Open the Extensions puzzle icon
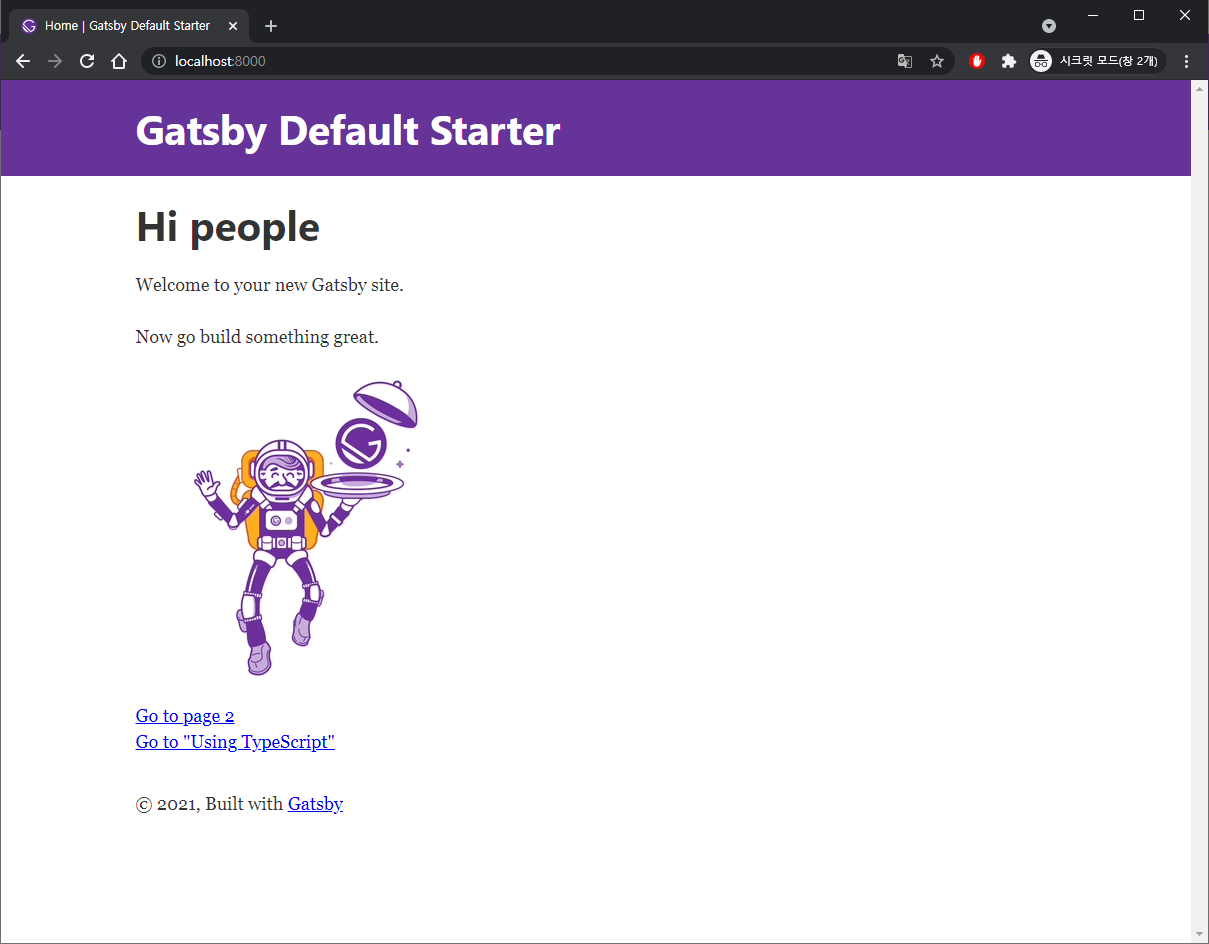 coord(1009,61)
